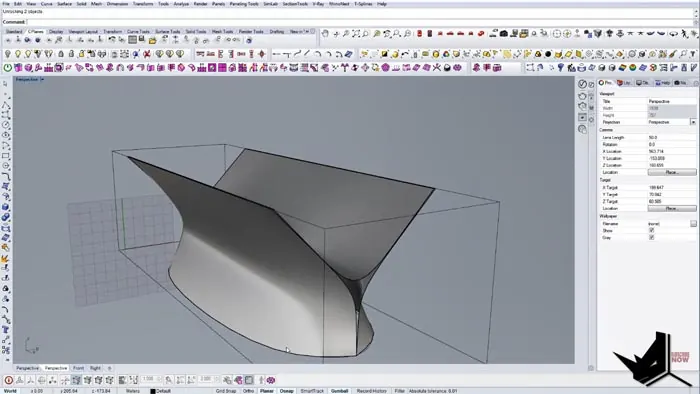Click the Target Location Place button
This screenshot has height=394, width=700.
[672, 208]
